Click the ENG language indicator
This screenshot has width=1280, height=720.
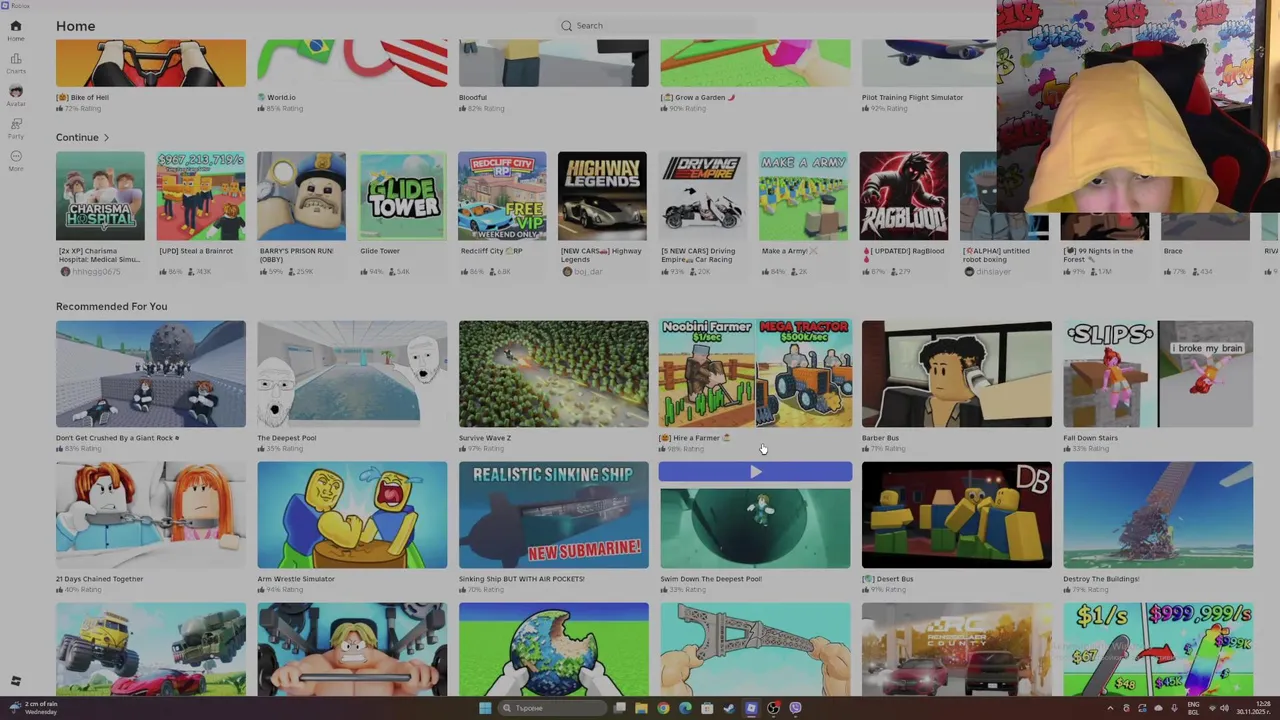coord(1192,708)
